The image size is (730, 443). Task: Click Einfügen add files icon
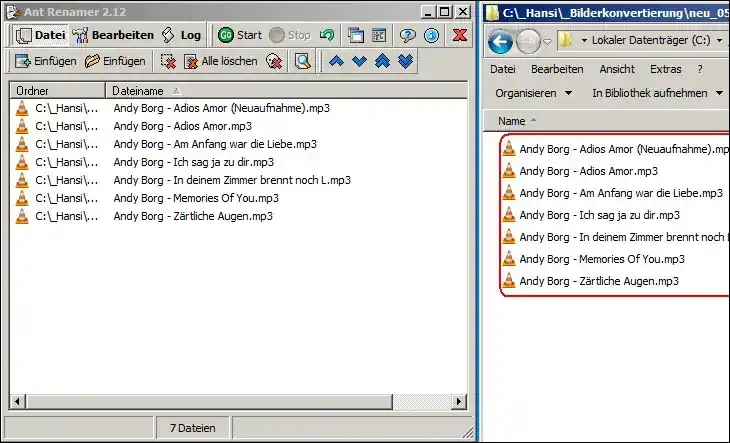tap(46, 61)
